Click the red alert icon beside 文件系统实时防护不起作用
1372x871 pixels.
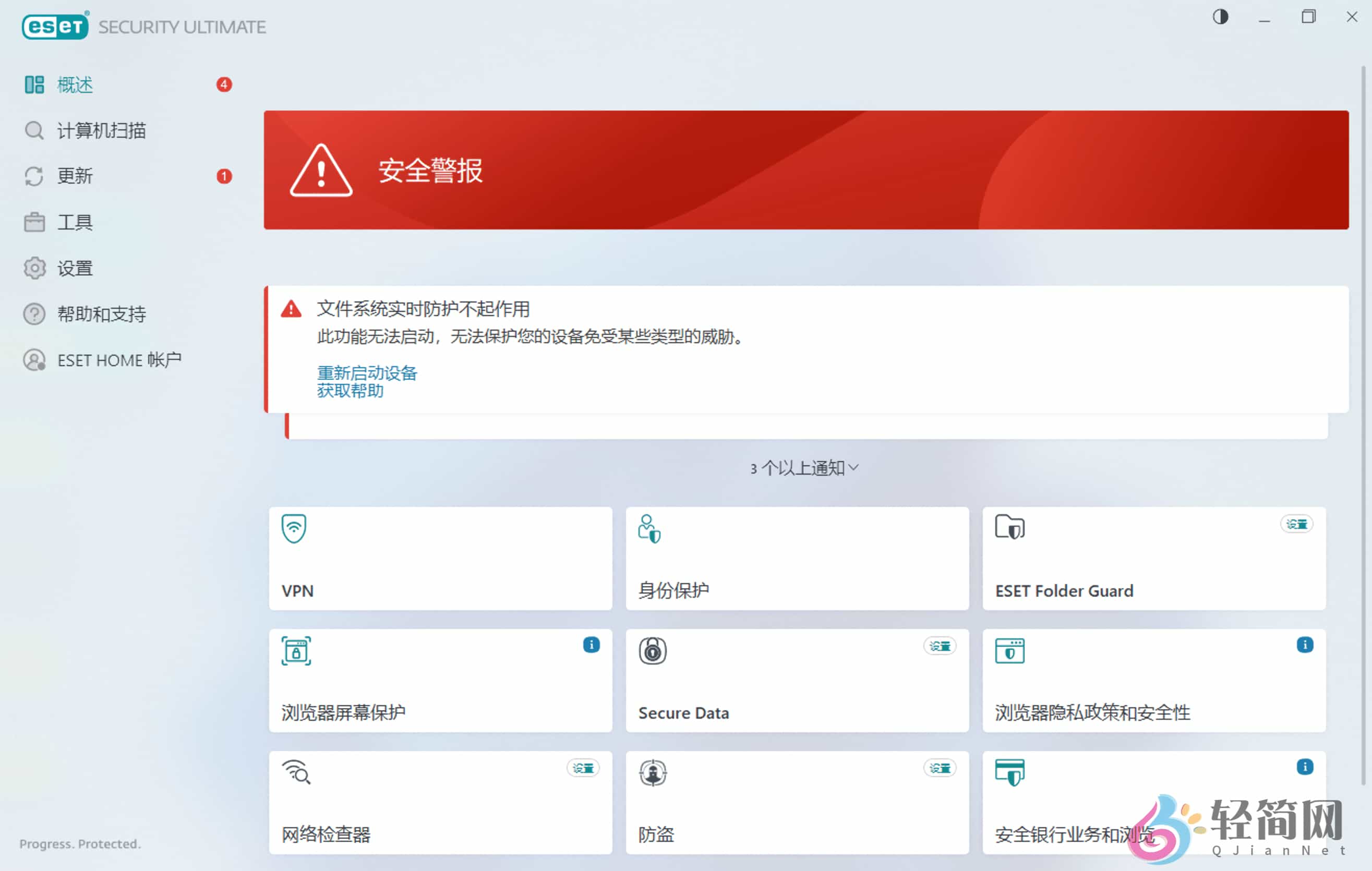pyautogui.click(x=291, y=309)
